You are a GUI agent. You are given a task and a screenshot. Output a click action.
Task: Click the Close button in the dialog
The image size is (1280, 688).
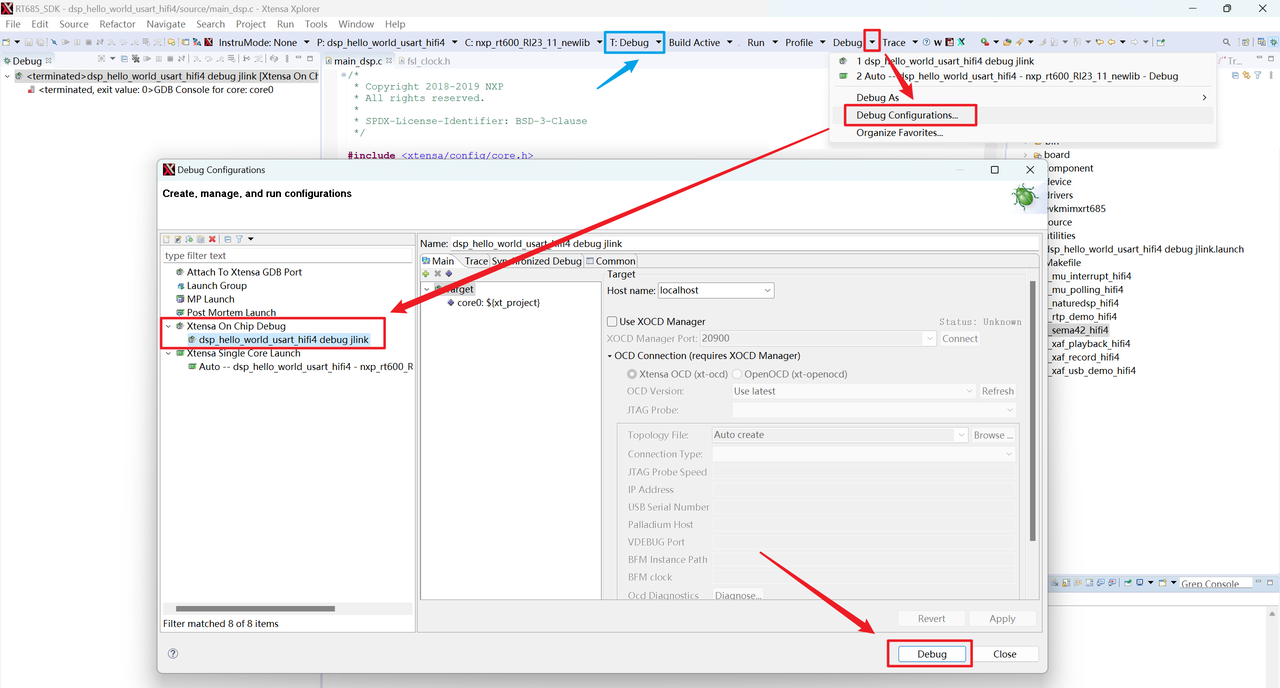click(1004, 654)
